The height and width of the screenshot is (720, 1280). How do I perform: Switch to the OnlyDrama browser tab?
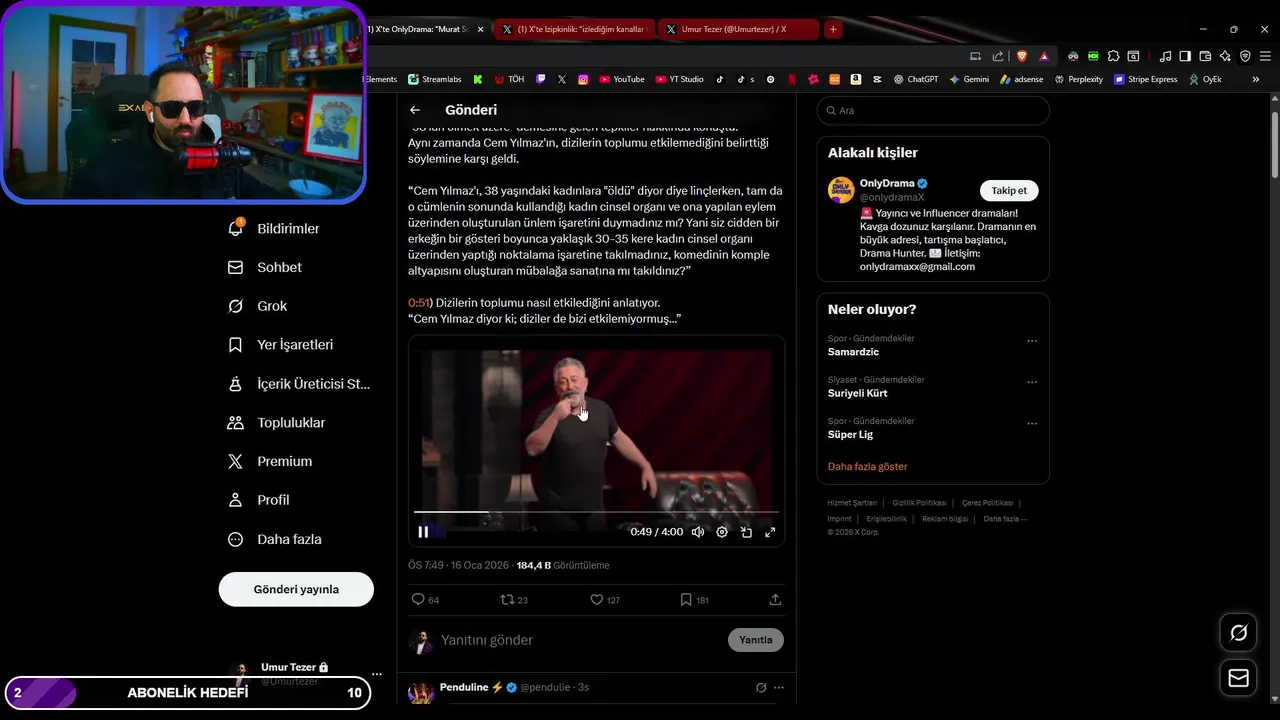click(x=420, y=30)
